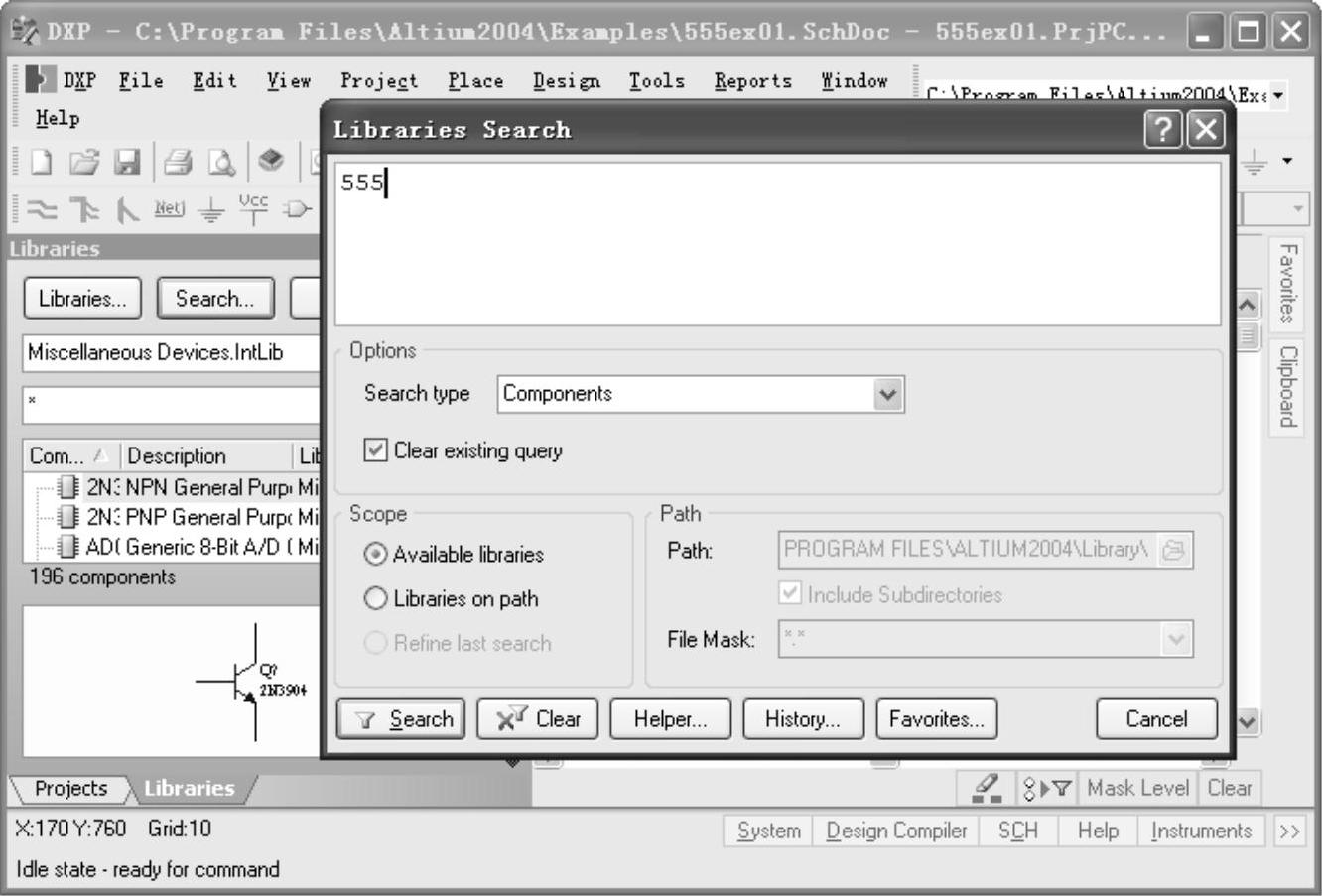Open the Miscellaneous Devices.IntLib library dropdown
Image resolution: width=1322 pixels, height=896 pixels.
[x=173, y=352]
